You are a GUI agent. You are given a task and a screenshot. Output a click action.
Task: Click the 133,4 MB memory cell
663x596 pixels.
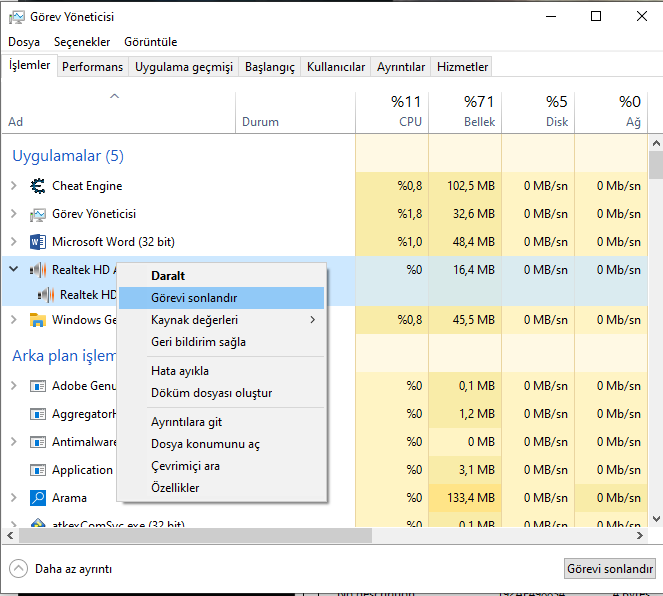click(x=465, y=498)
